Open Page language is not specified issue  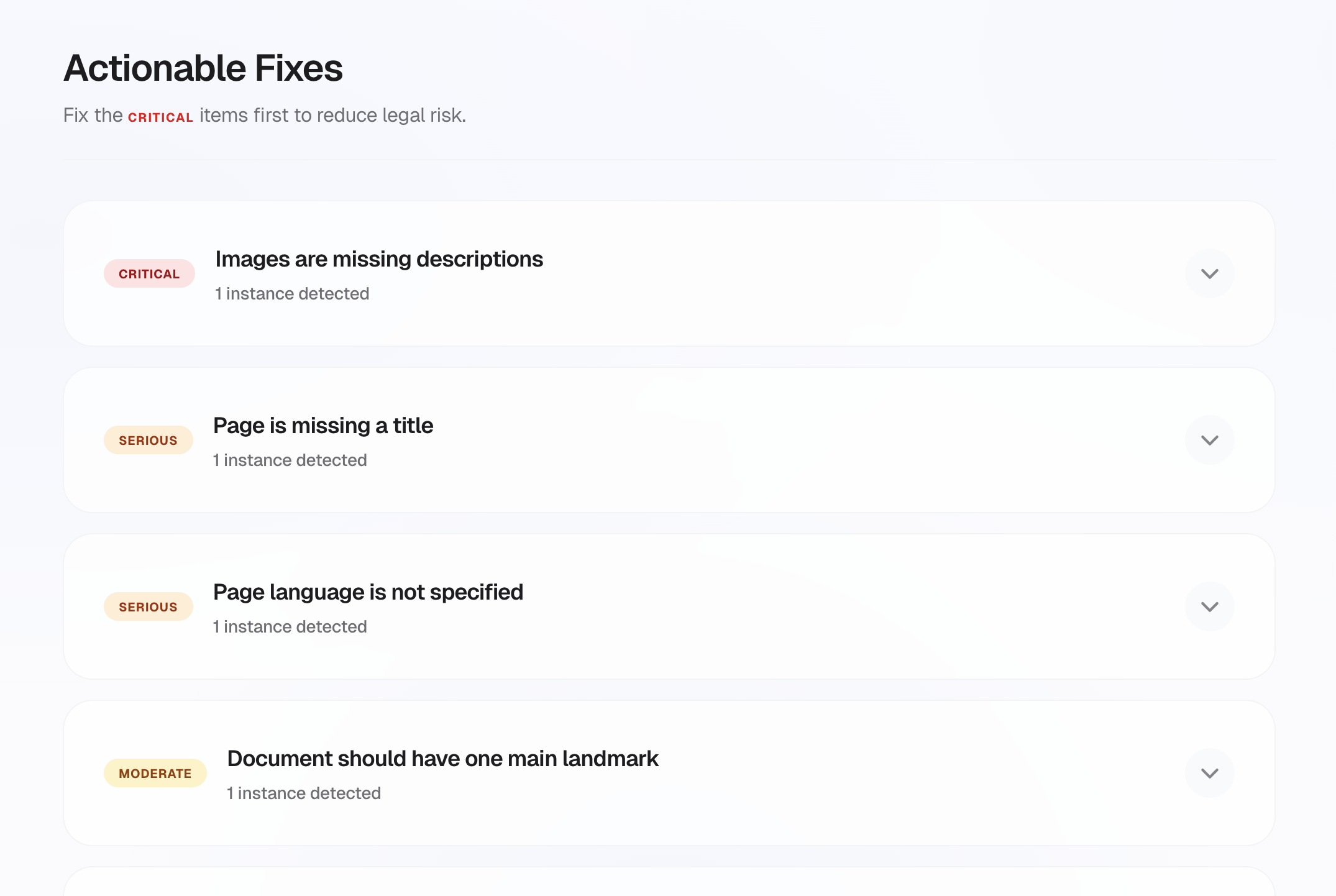368,592
